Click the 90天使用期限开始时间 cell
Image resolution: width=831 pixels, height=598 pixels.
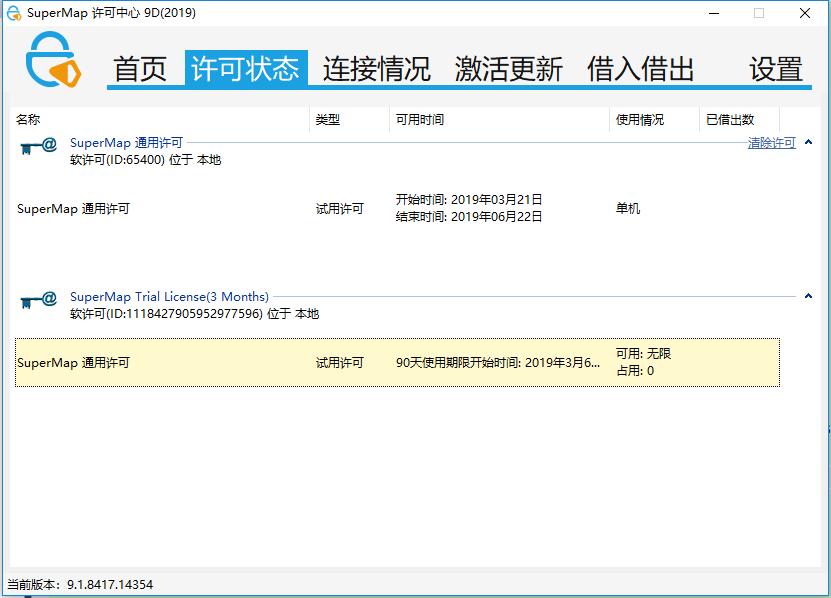click(498, 363)
